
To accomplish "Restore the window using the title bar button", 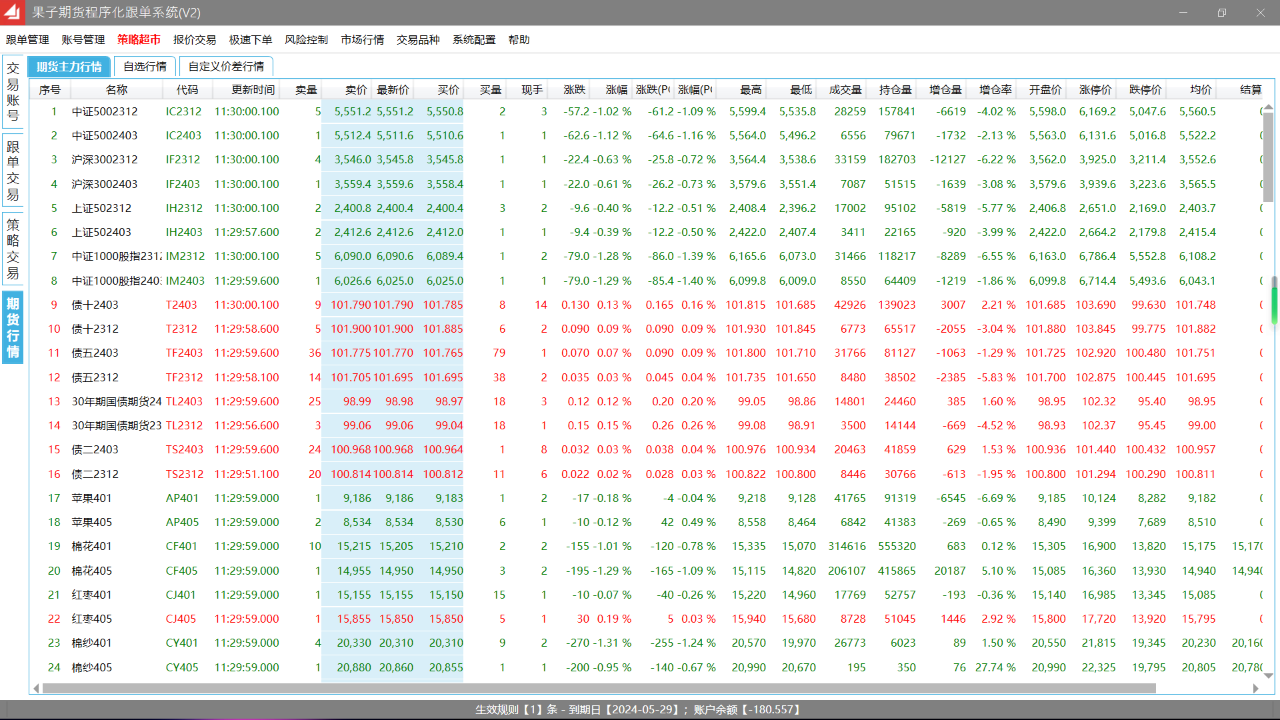I will click(1222, 13).
